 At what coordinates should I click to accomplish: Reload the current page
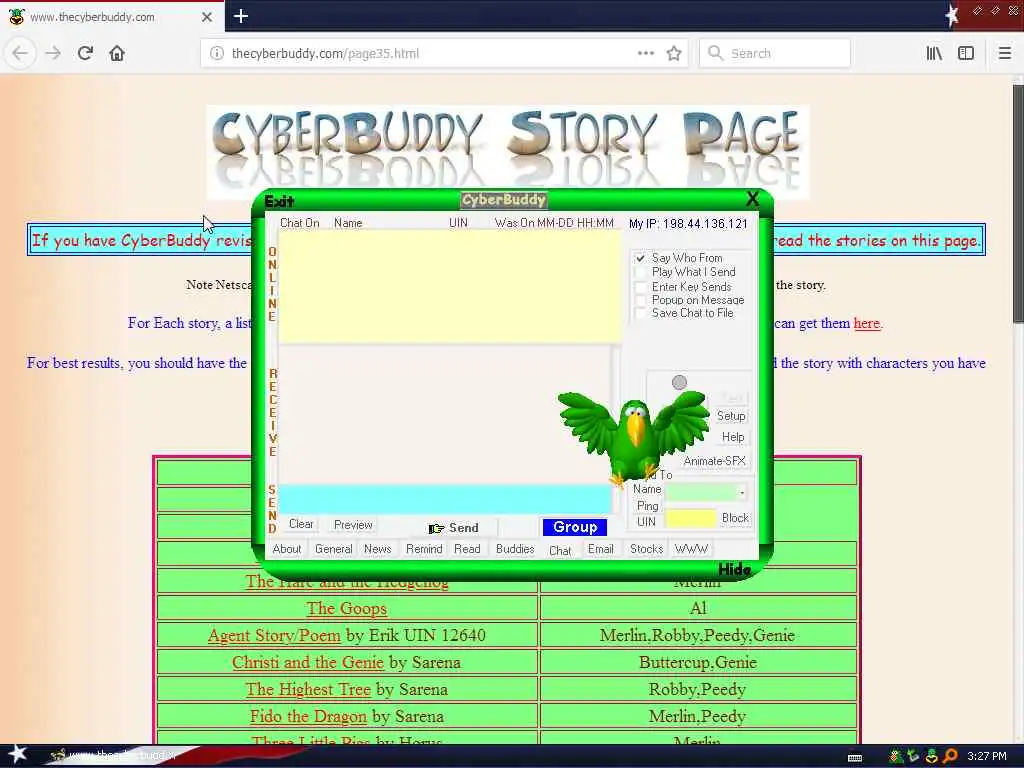[x=85, y=53]
